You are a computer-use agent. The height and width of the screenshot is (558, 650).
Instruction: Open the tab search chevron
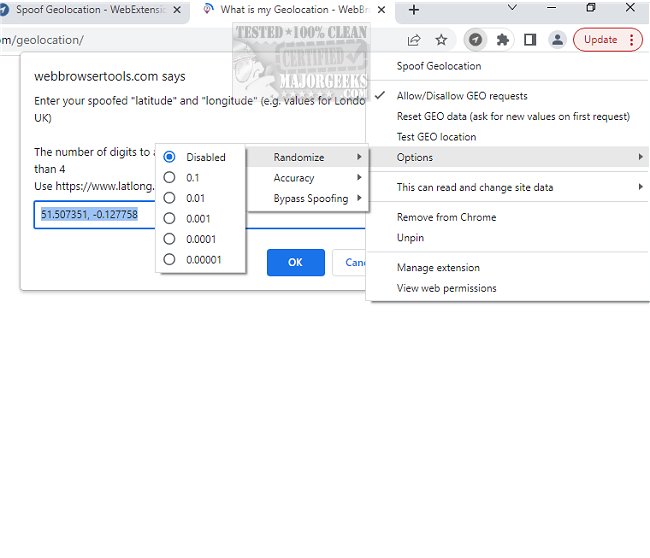[x=512, y=7]
